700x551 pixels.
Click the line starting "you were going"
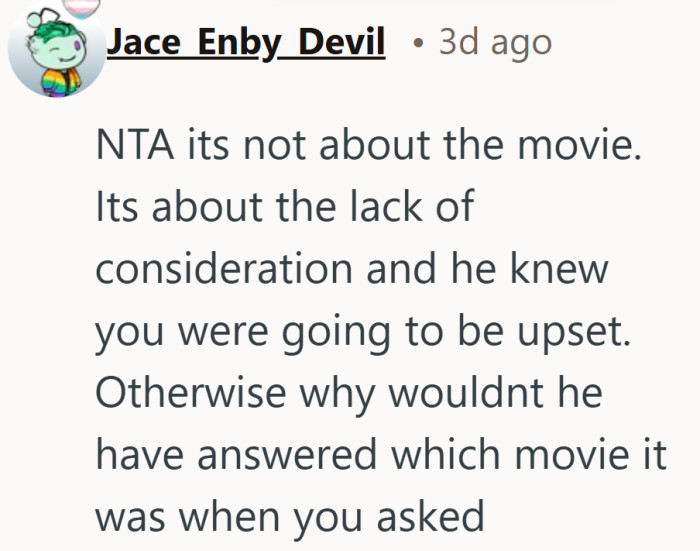tap(364, 332)
